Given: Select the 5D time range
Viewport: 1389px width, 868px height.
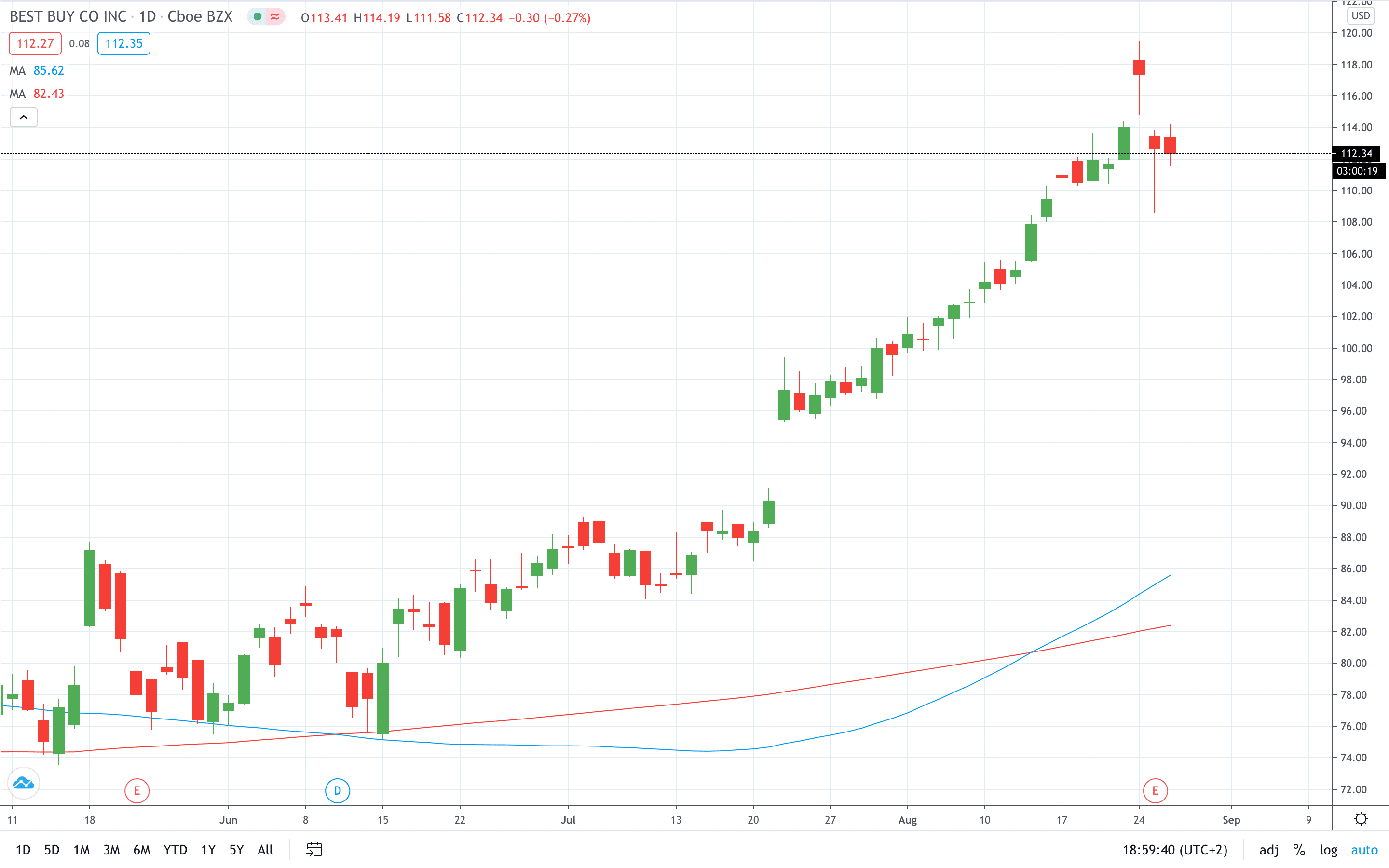Looking at the screenshot, I should click(52, 850).
